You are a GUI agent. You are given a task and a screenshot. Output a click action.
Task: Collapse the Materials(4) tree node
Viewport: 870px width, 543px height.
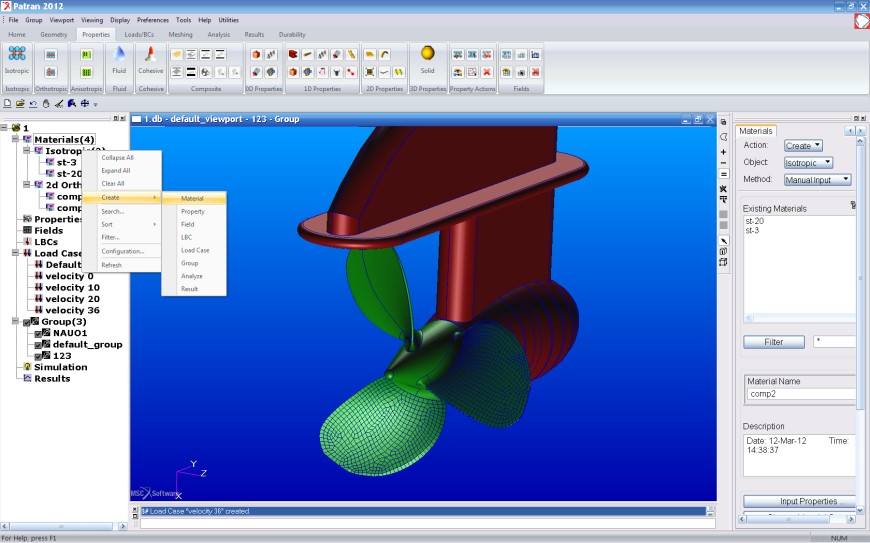(16, 139)
